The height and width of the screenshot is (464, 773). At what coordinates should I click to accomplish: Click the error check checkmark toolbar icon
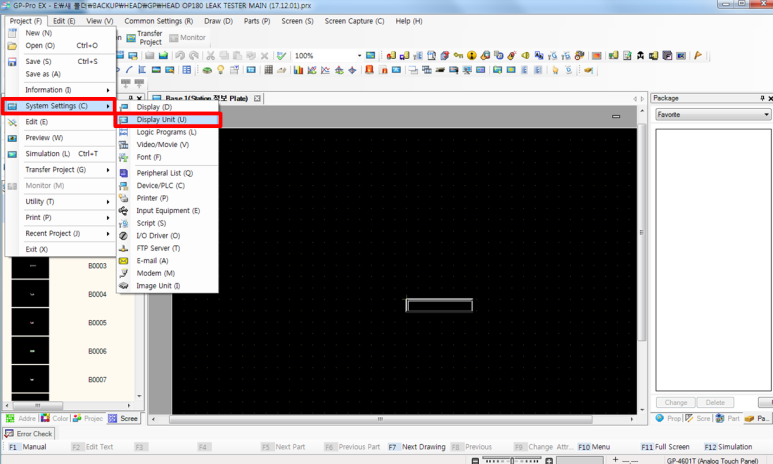(281, 56)
